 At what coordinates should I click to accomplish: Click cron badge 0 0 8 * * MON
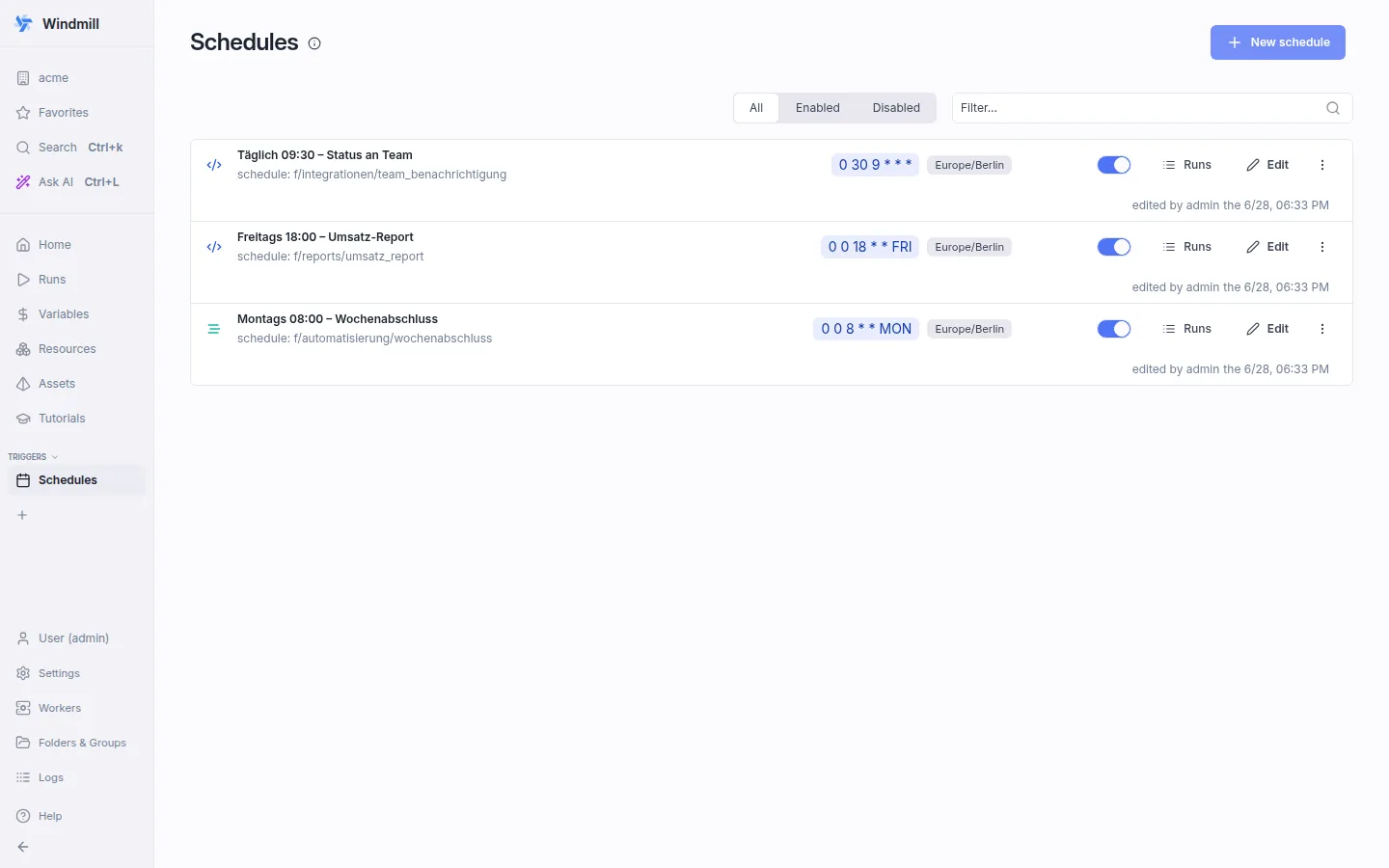coord(866,329)
